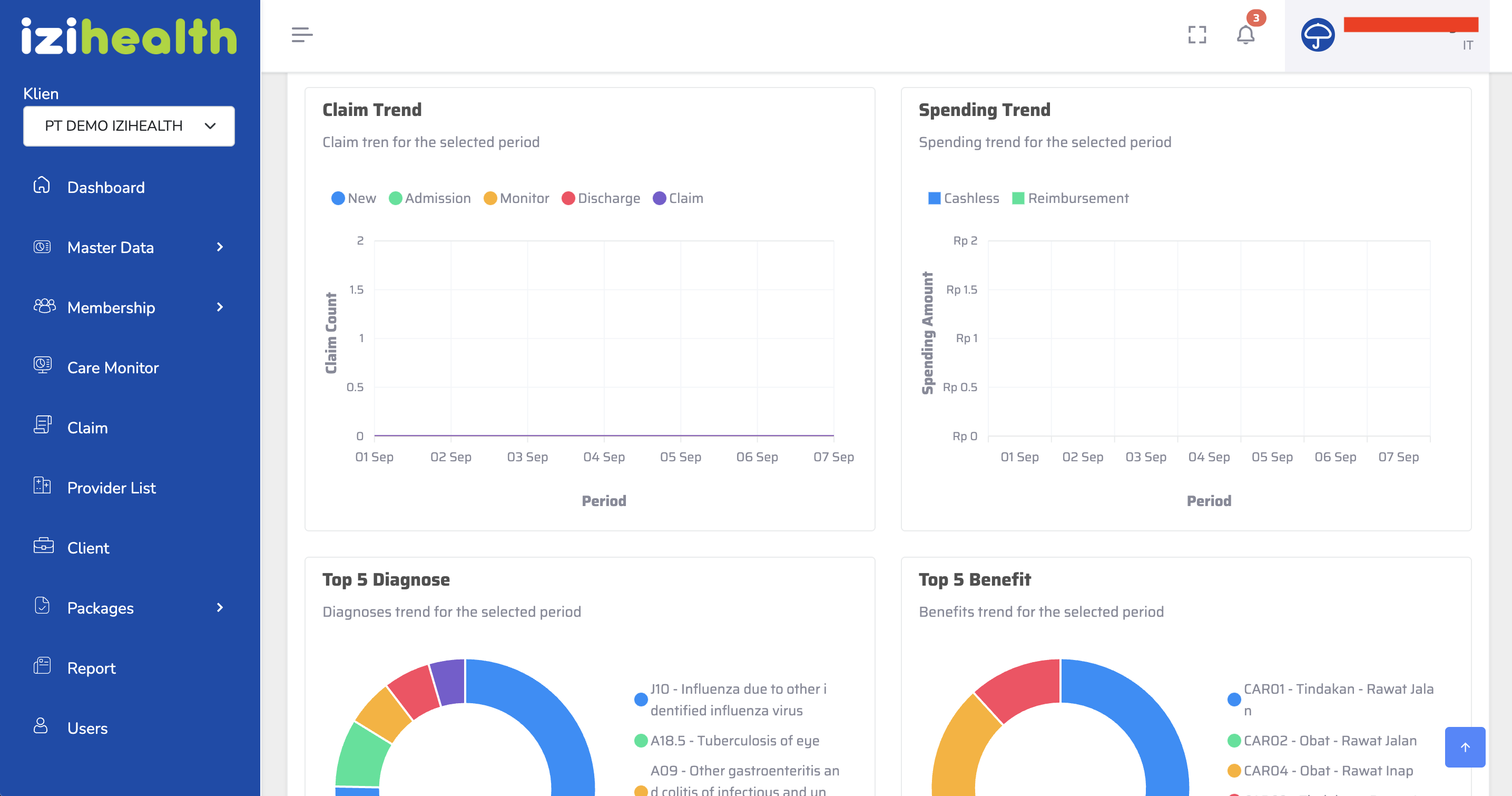Toggle the Admission series legend entry
The height and width of the screenshot is (796, 1512).
pyautogui.click(x=430, y=198)
